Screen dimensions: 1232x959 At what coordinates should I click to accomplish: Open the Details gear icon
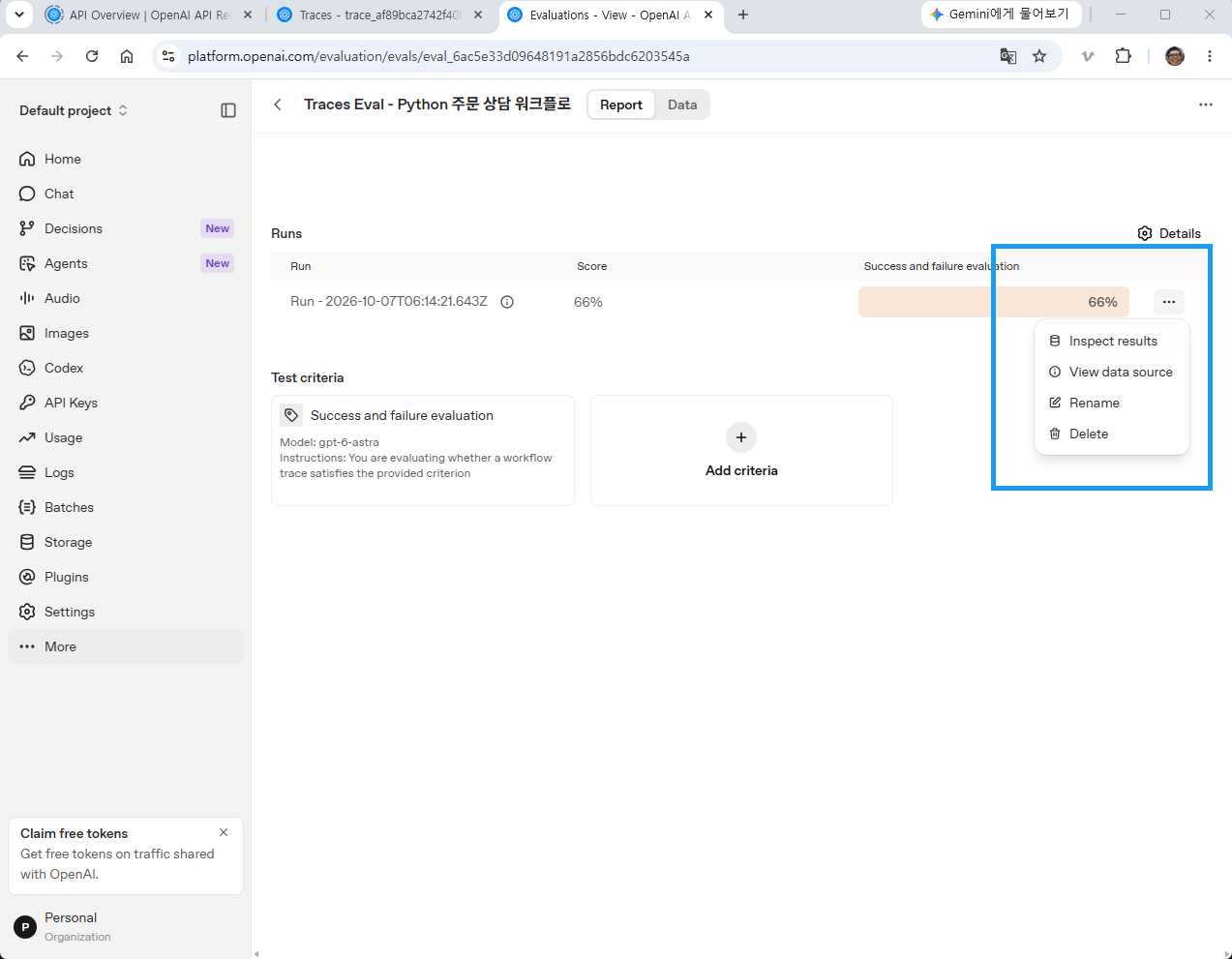point(1145,233)
